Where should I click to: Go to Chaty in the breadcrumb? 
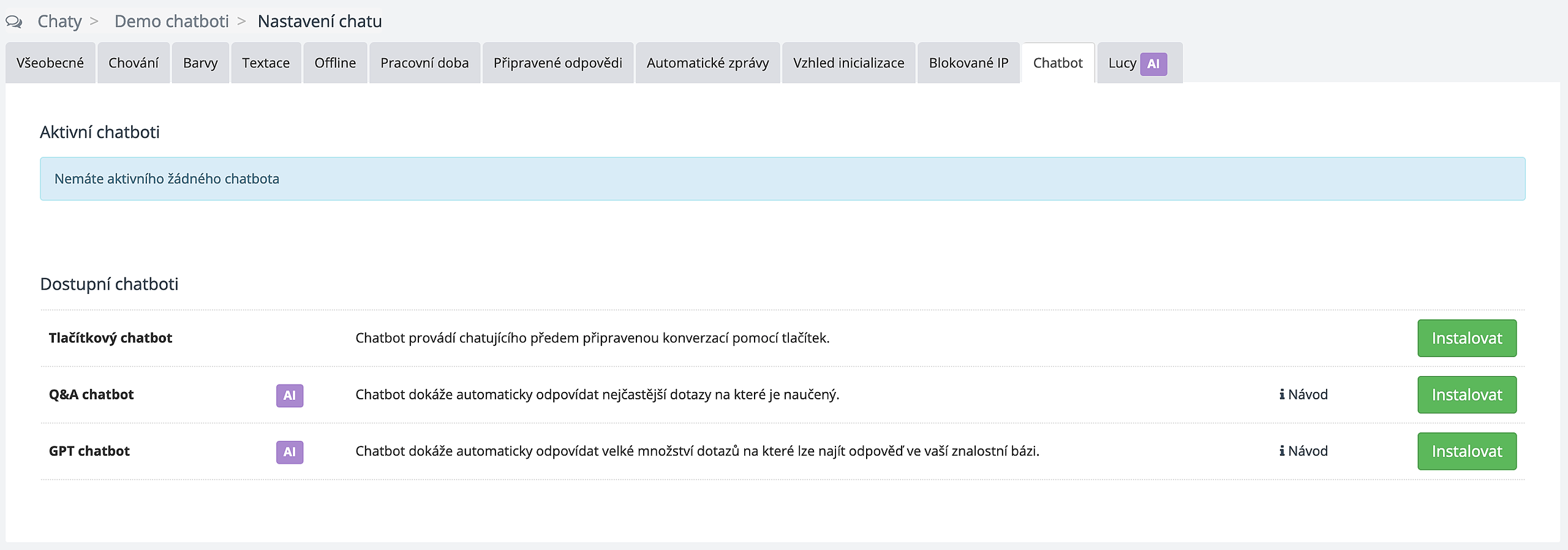pos(59,21)
